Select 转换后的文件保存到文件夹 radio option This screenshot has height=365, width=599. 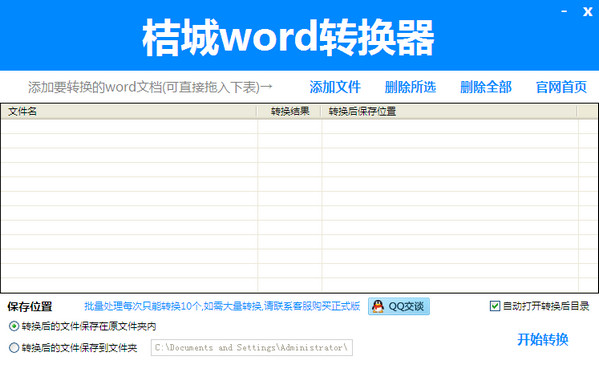pyautogui.click(x=14, y=348)
